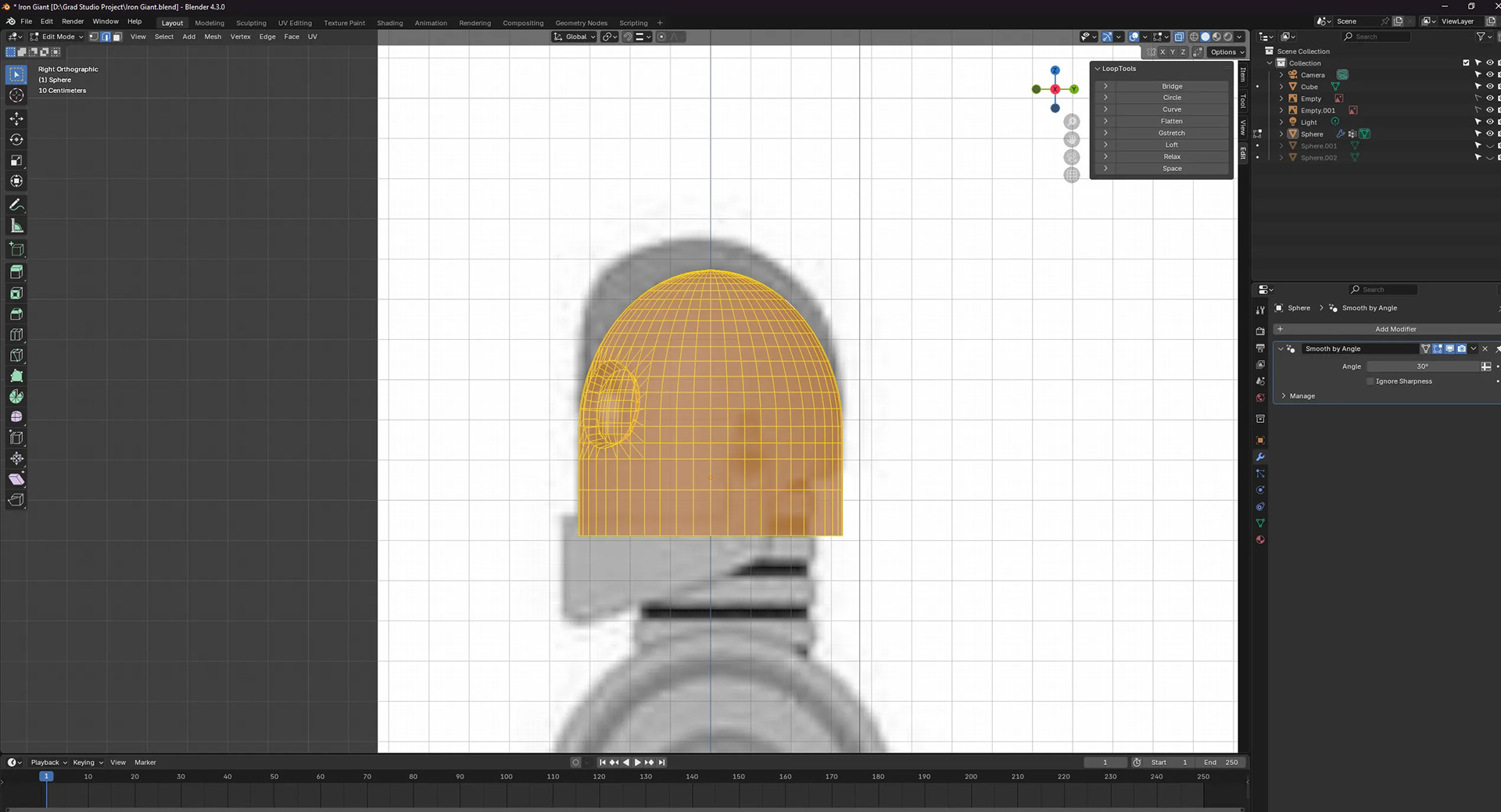Select the Rotate tool
This screenshot has width=1501, height=812.
coord(16,140)
